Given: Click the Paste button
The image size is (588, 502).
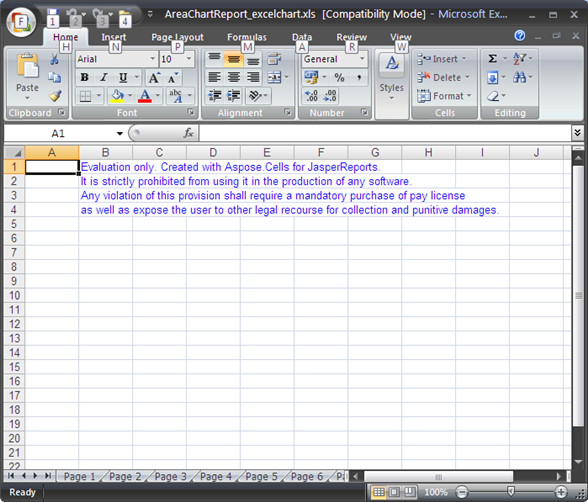Looking at the screenshot, I should [x=27, y=76].
